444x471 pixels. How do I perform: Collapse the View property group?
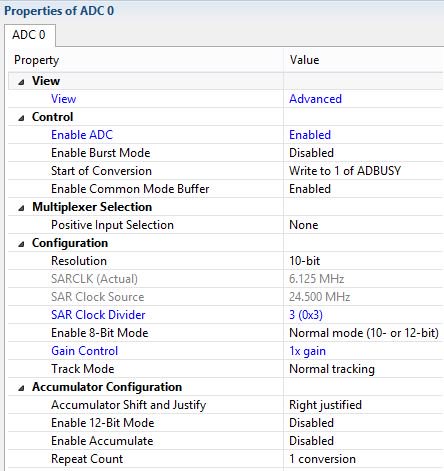pos(21,82)
